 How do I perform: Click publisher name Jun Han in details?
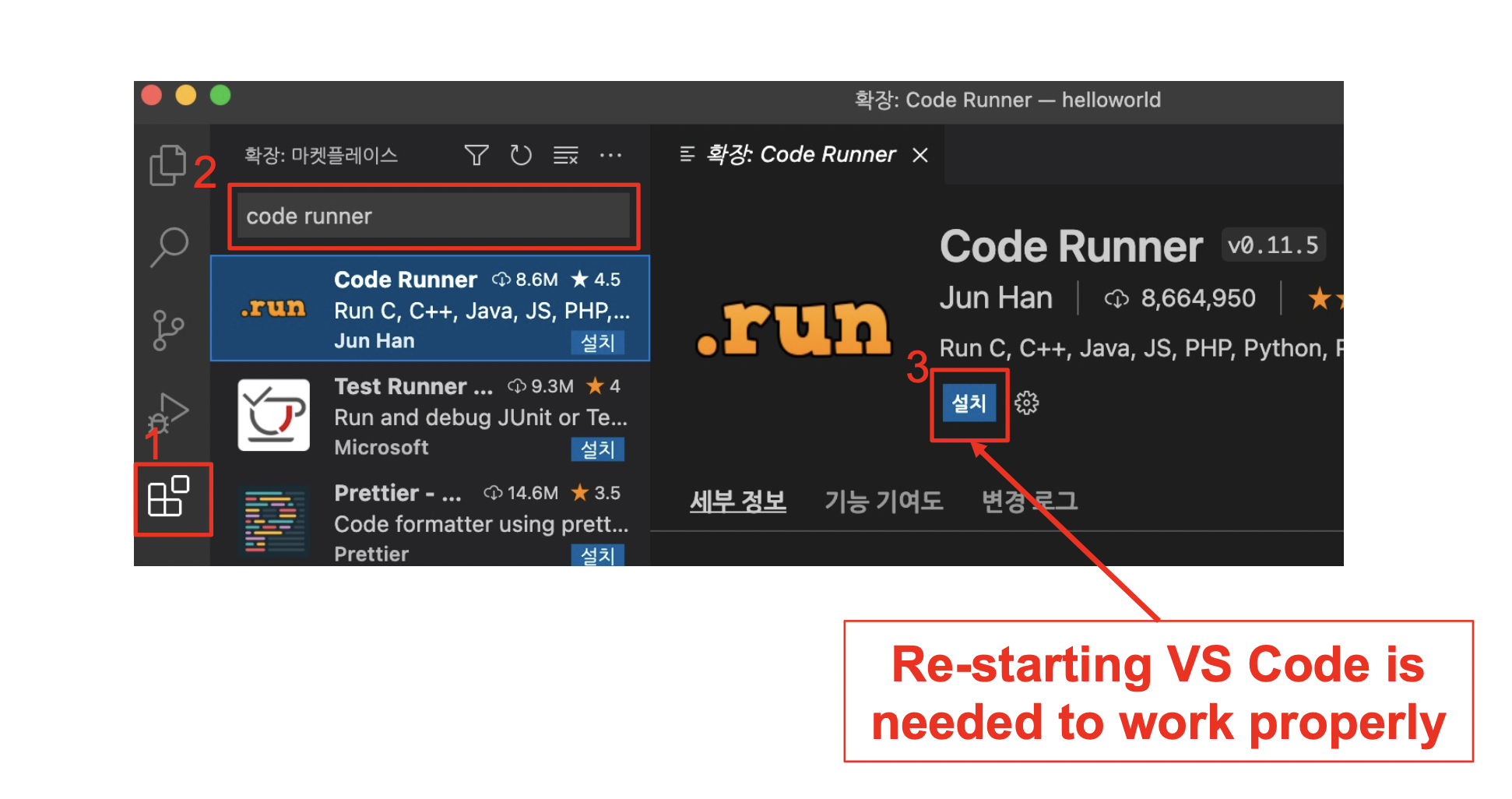coord(996,298)
